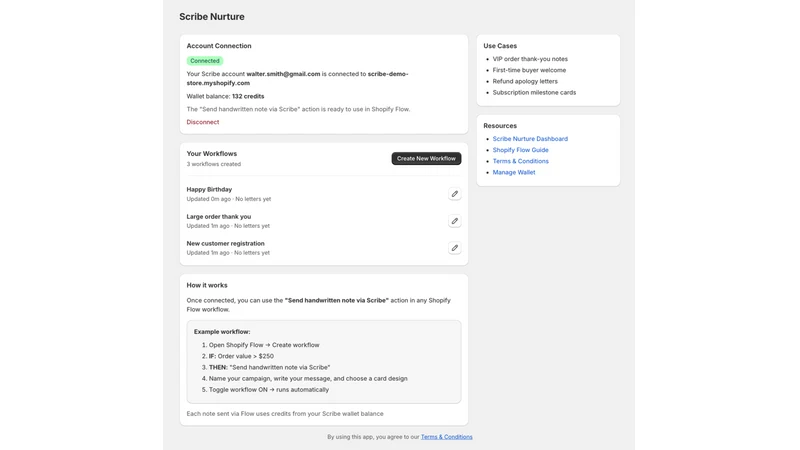Click Refund apology letters item
This screenshot has height=450, width=800.
[x=525, y=82]
